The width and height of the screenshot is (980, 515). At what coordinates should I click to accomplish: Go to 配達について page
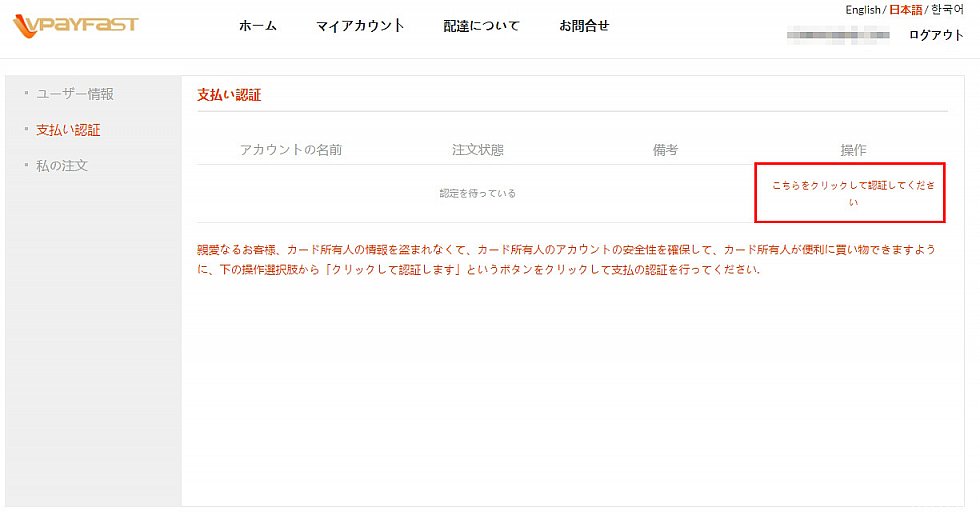tap(481, 26)
